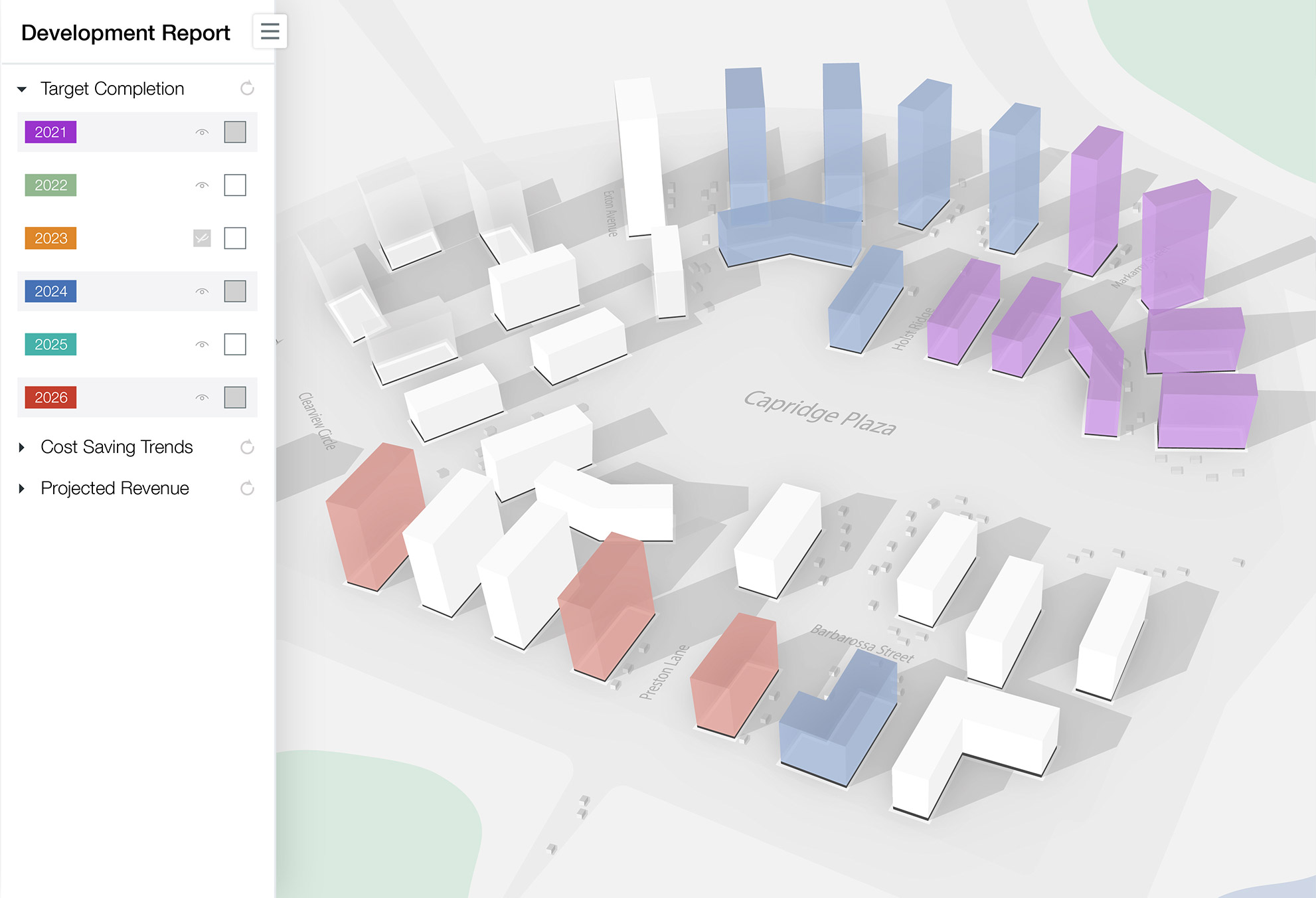Toggle the eye icon for 2022
Screen dimensions: 1316x898
202,185
